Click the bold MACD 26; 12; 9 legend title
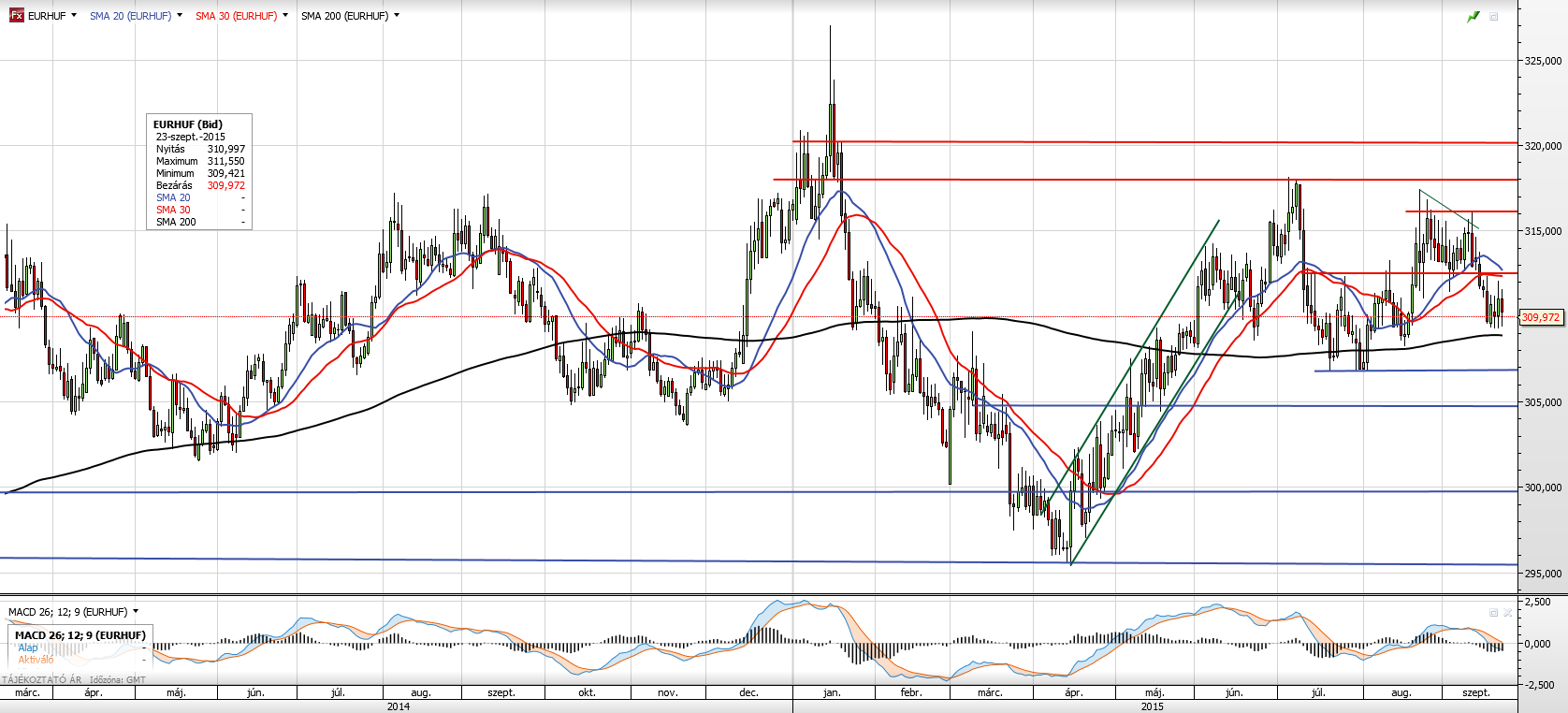 pyautogui.click(x=80, y=635)
